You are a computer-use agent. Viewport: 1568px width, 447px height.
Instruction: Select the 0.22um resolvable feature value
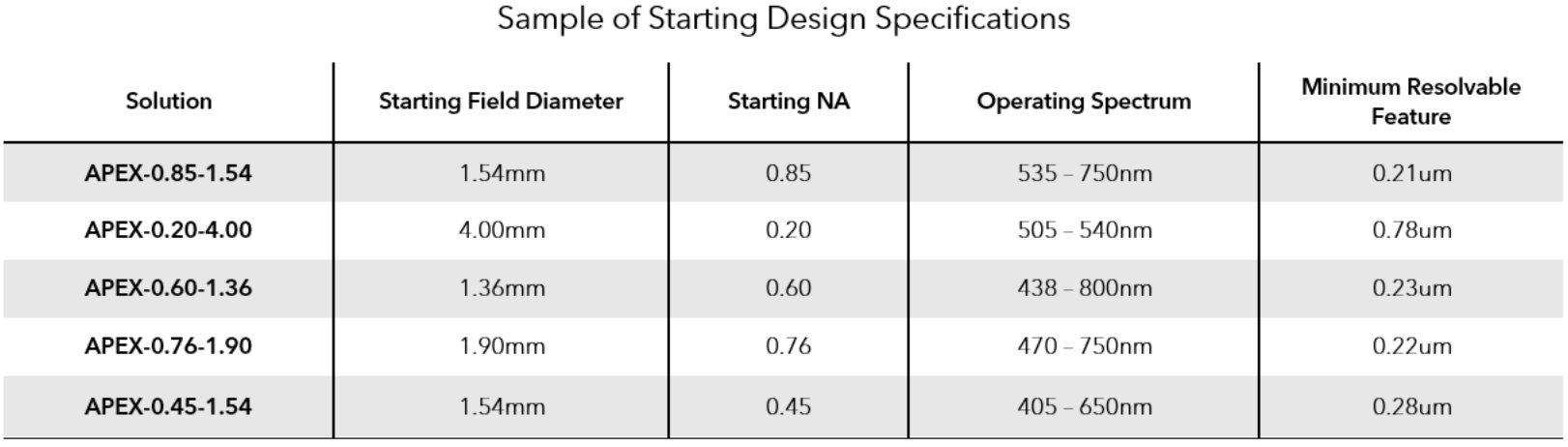click(1411, 346)
